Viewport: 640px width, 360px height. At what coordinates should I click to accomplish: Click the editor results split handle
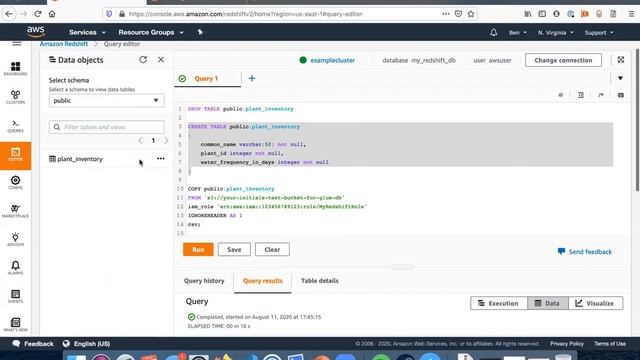click(x=402, y=267)
